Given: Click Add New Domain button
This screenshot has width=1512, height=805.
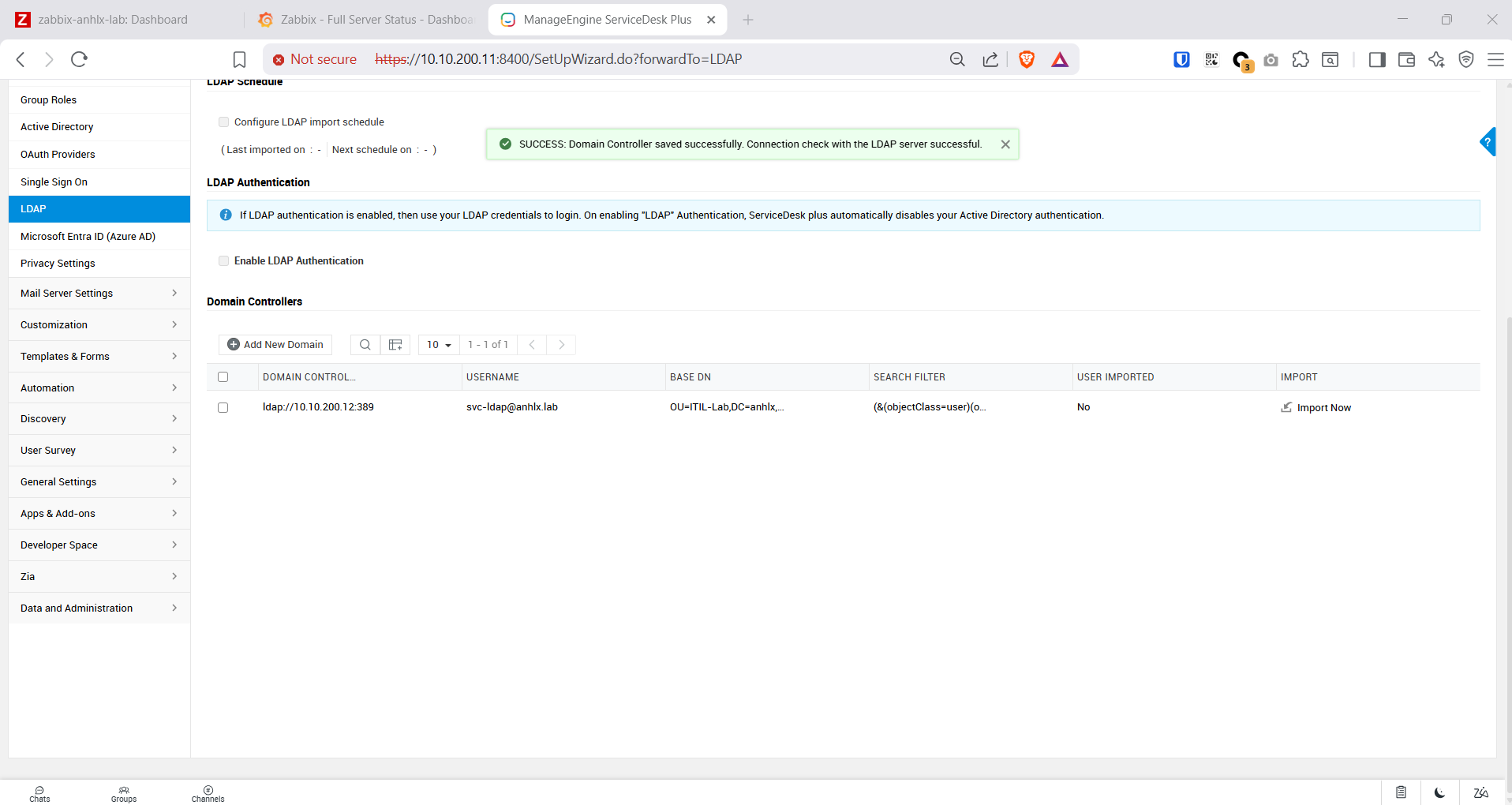Looking at the screenshot, I should [x=275, y=345].
